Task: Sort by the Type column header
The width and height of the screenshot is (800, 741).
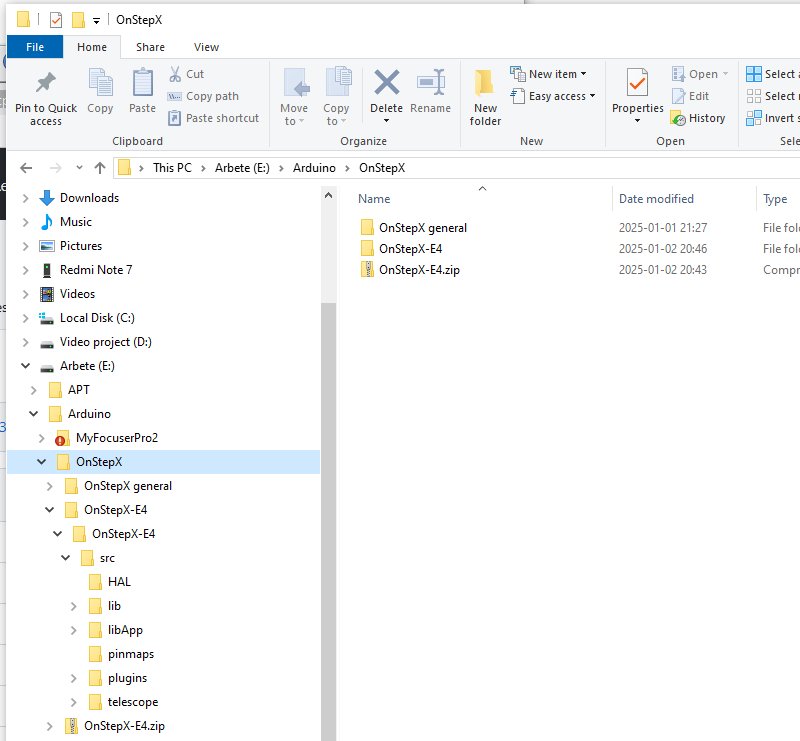Action: pyautogui.click(x=778, y=199)
